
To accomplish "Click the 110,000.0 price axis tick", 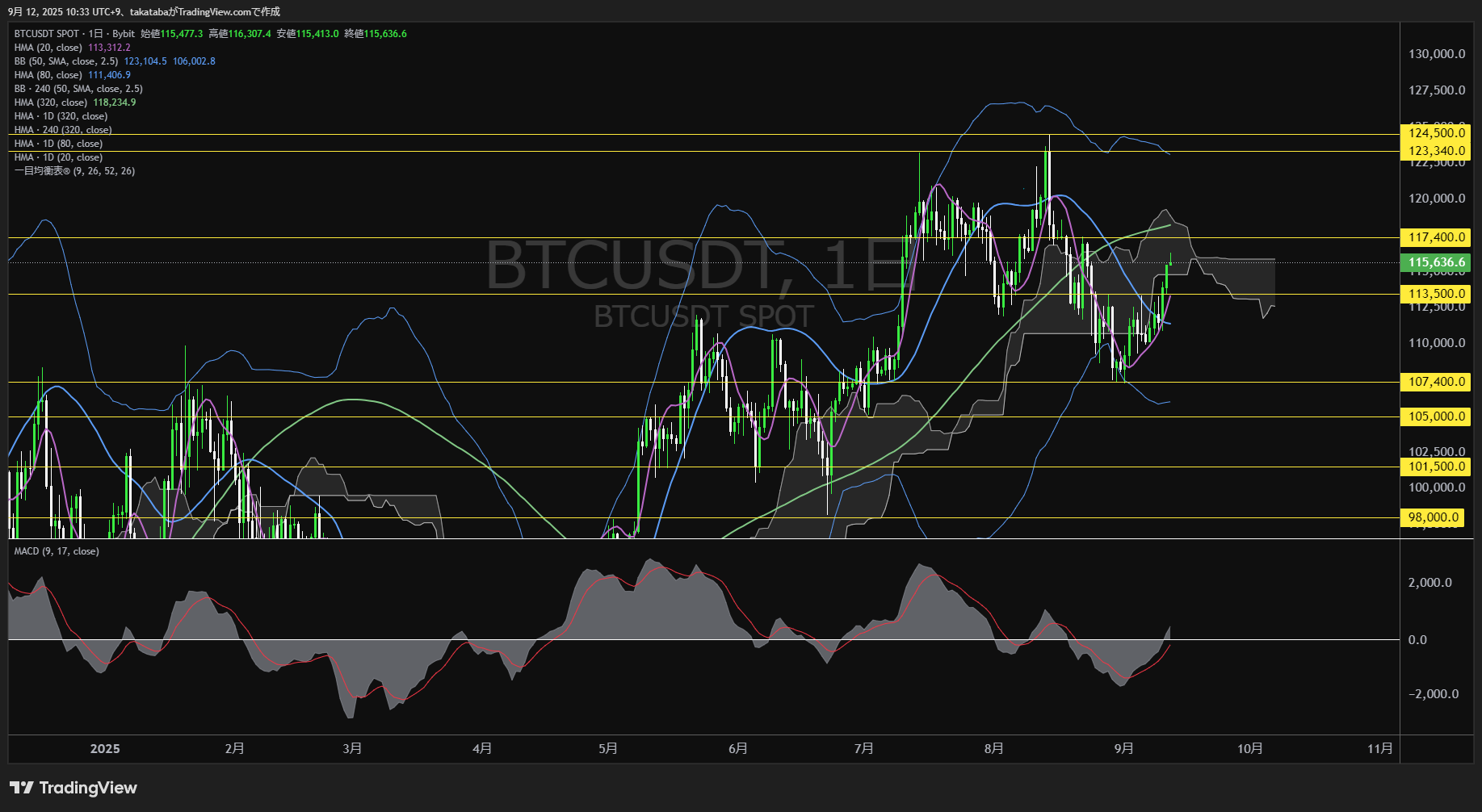I will (1437, 343).
